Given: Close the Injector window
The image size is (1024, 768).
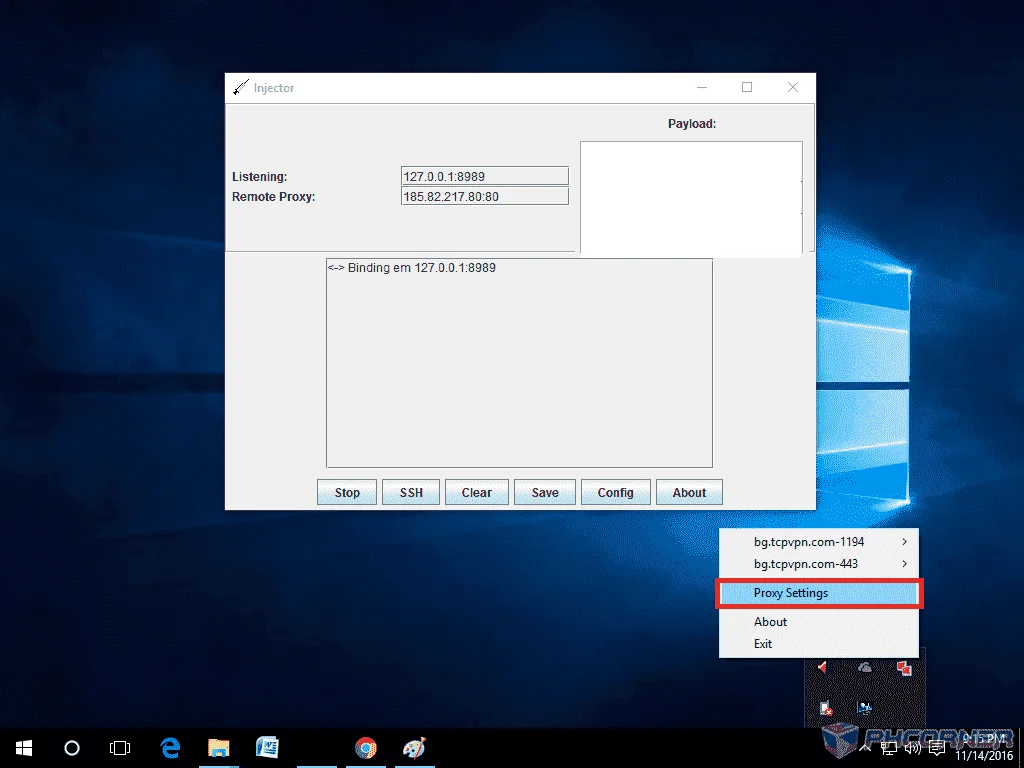Looking at the screenshot, I should point(793,88).
